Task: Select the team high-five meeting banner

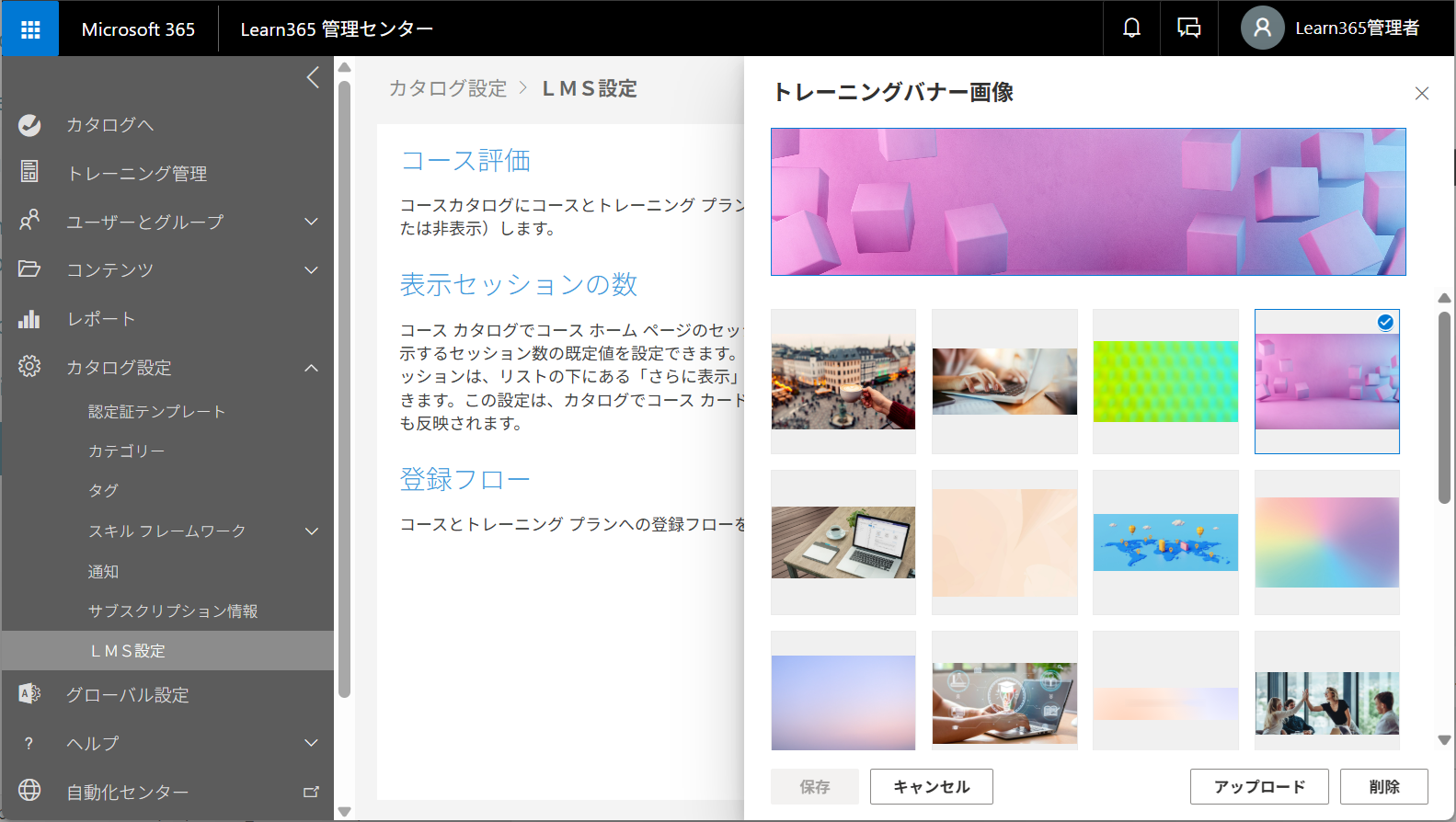Action: click(1327, 691)
